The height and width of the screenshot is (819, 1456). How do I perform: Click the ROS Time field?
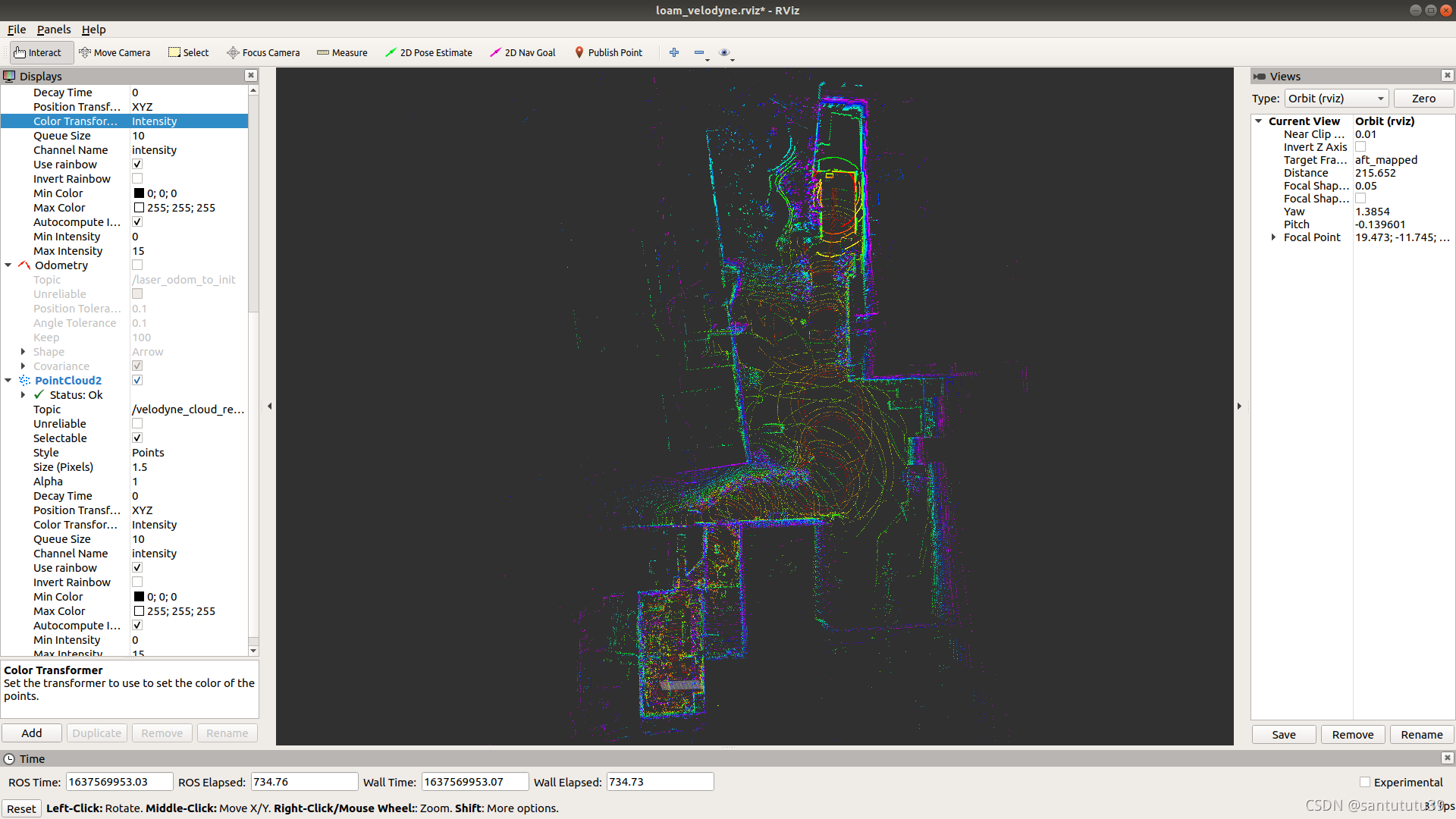click(118, 782)
